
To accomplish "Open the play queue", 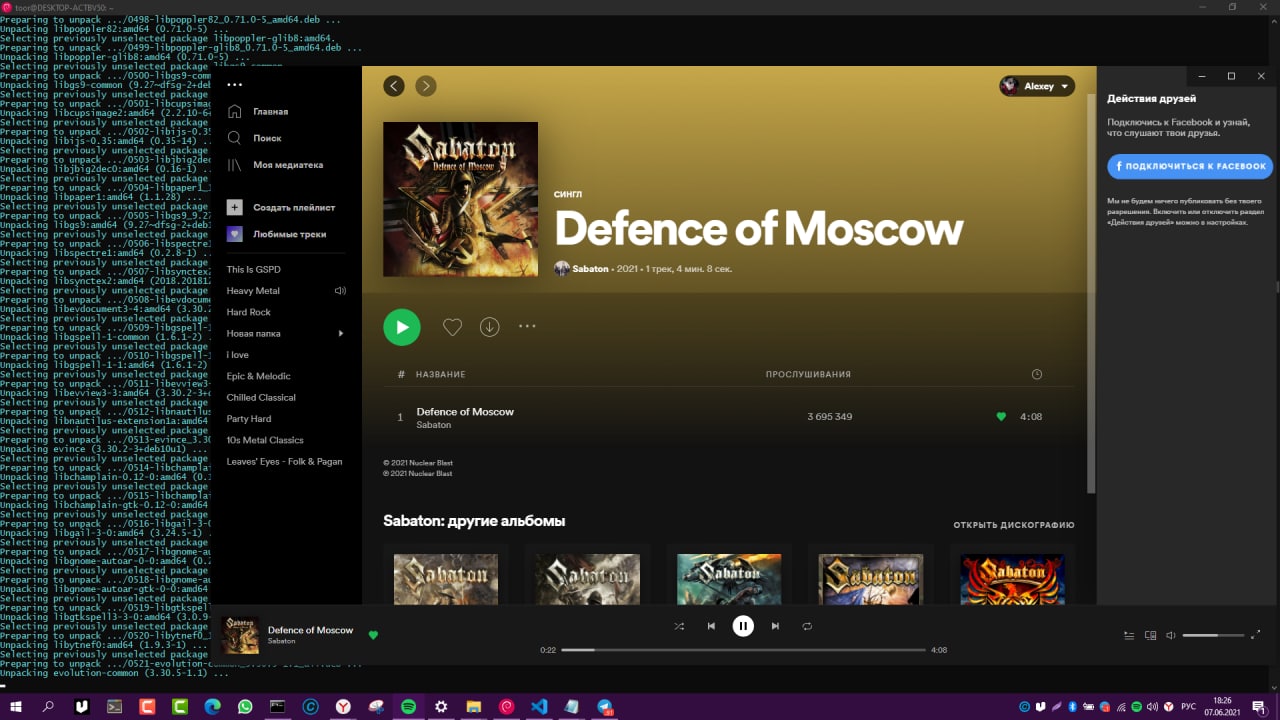I will (x=1129, y=635).
